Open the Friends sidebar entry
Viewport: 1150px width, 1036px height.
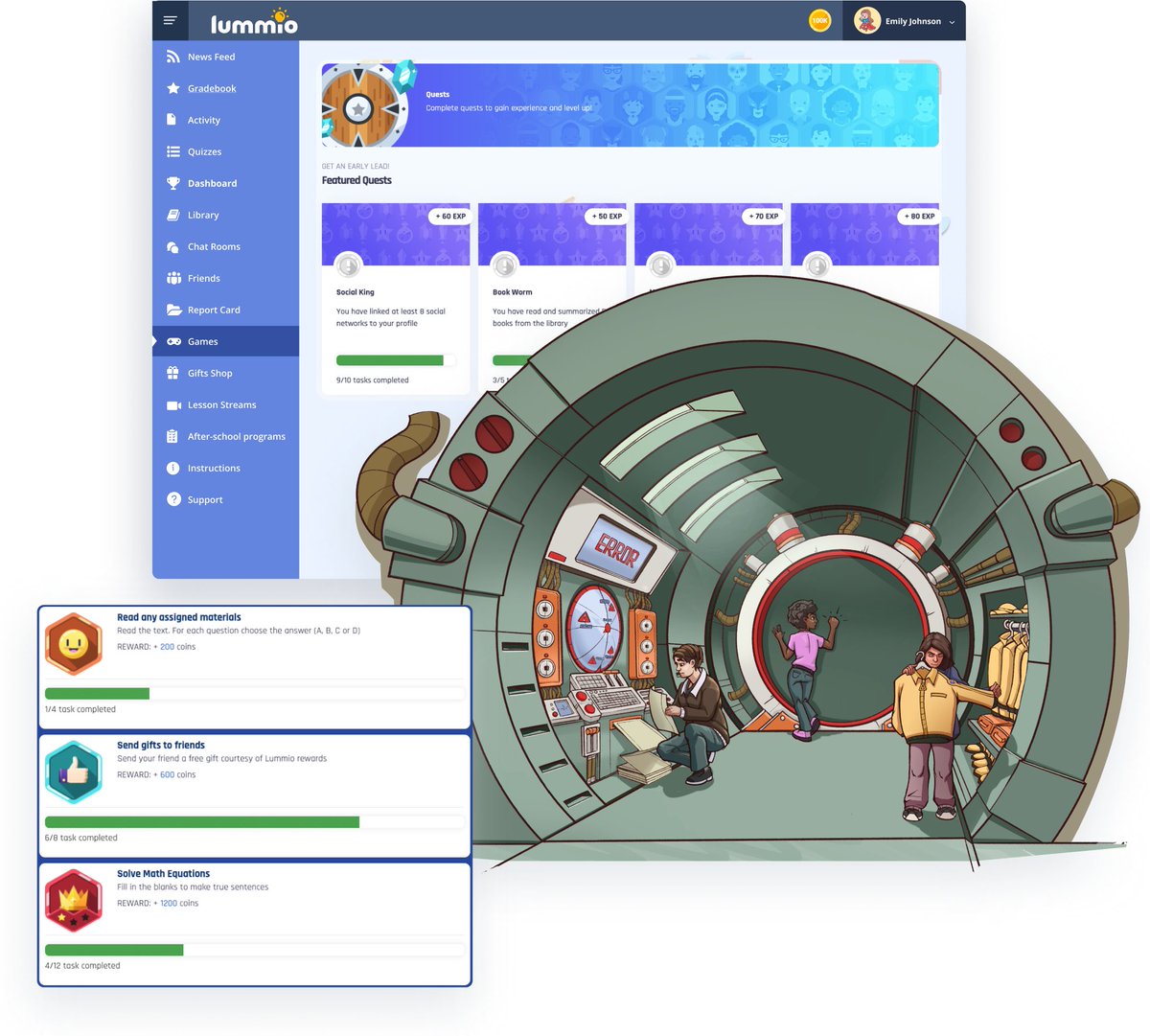(x=225, y=278)
